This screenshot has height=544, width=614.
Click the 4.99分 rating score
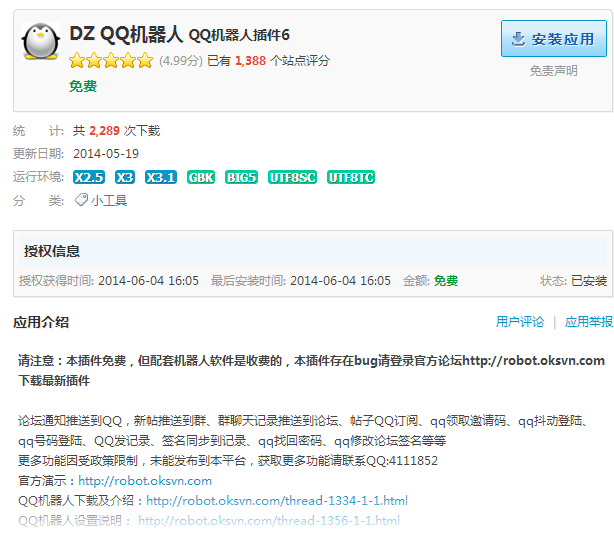[181, 61]
